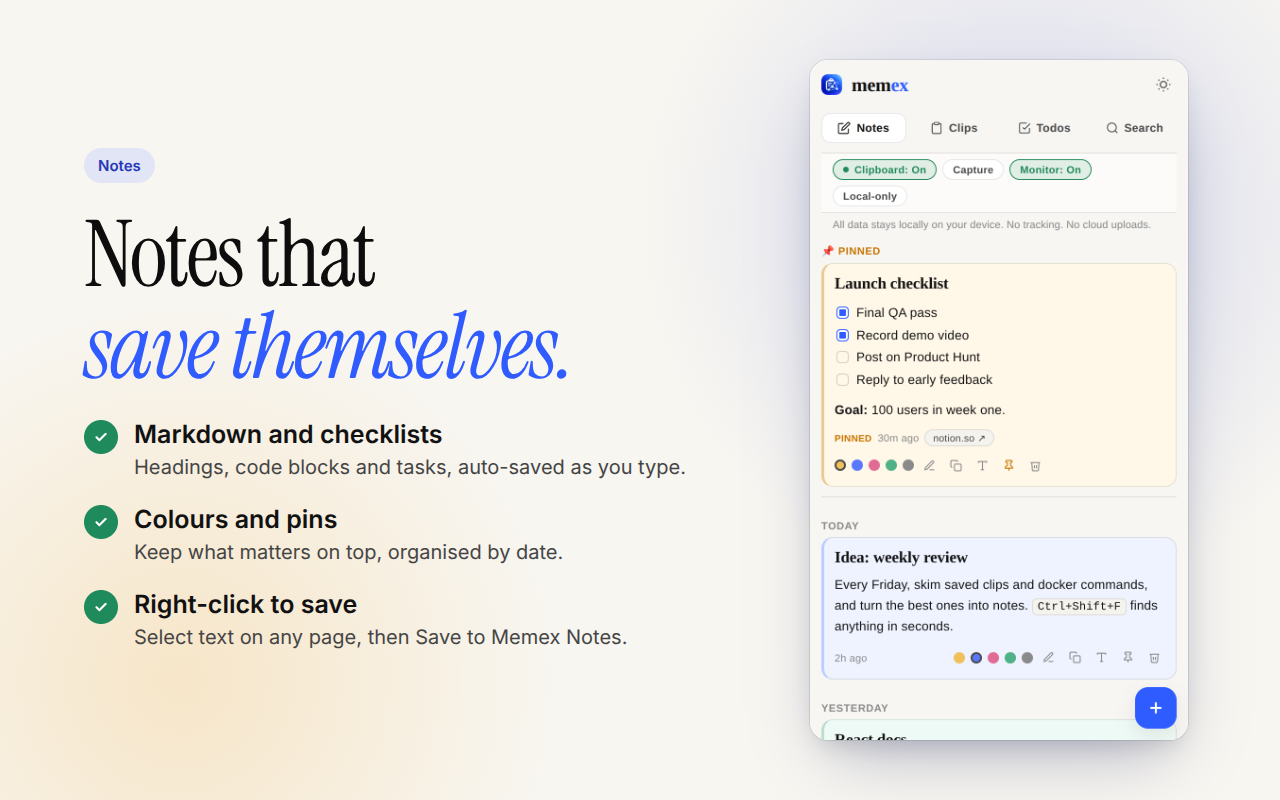Uncheck the Record demo video checkbox
Viewport: 1280px width, 800px height.
click(x=842, y=335)
